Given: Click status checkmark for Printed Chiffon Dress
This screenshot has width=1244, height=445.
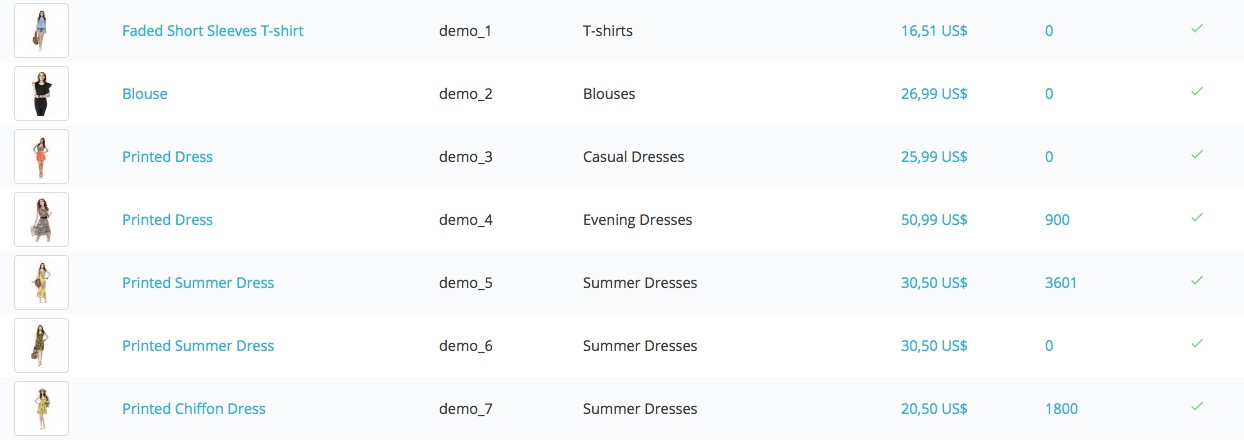Looking at the screenshot, I should click(1197, 407).
